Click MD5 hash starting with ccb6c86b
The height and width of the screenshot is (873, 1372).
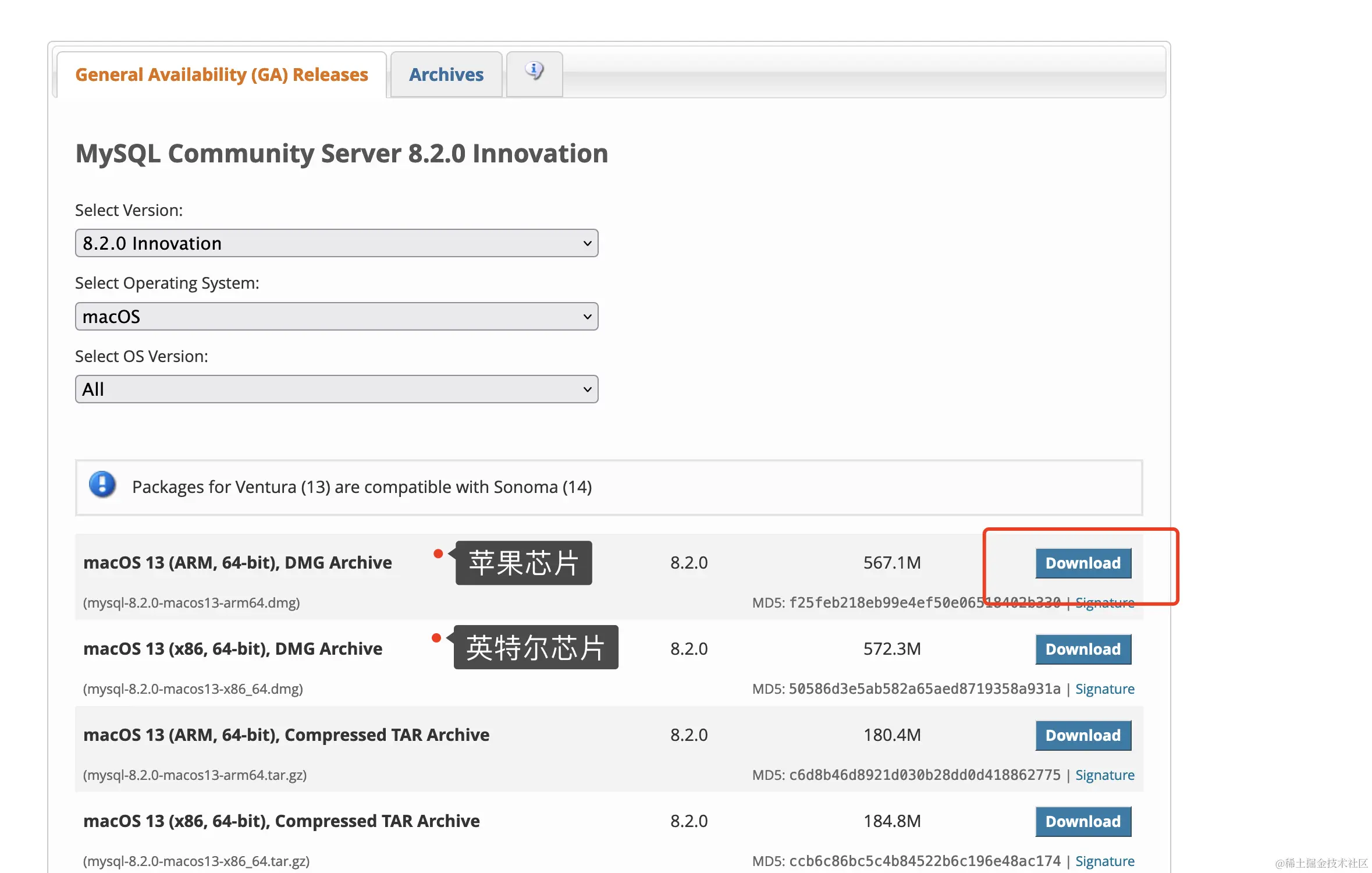click(x=925, y=861)
